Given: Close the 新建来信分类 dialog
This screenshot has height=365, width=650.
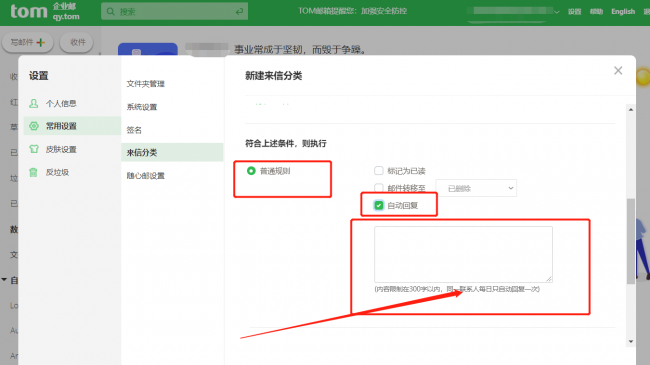Looking at the screenshot, I should (618, 71).
